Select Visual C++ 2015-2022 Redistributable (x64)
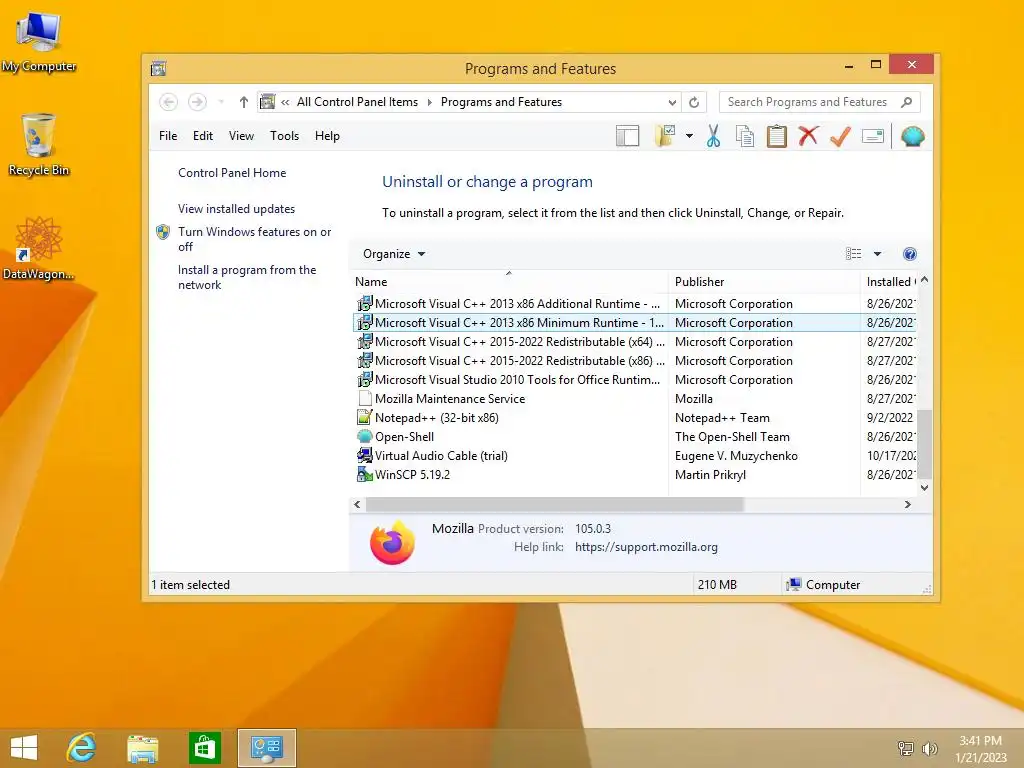The width and height of the screenshot is (1024, 768). click(634, 342)
